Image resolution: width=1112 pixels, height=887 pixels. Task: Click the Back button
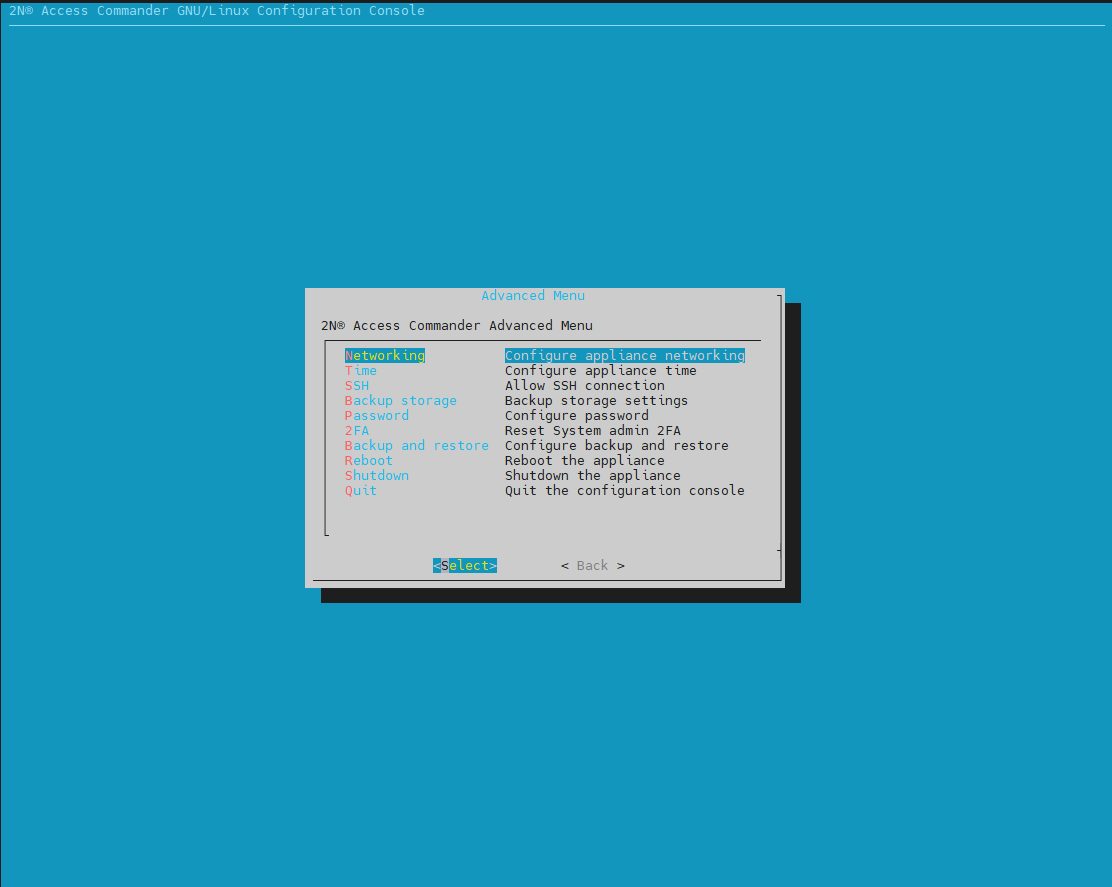tap(592, 565)
